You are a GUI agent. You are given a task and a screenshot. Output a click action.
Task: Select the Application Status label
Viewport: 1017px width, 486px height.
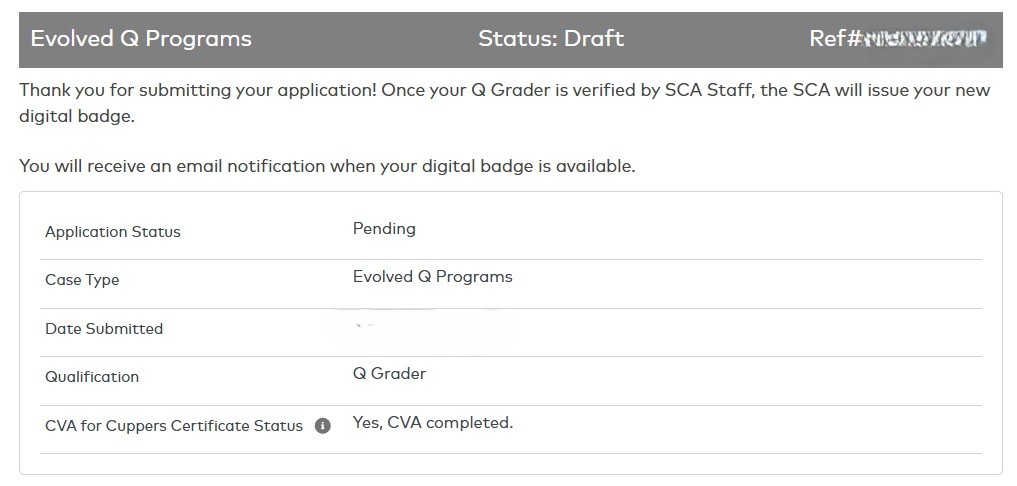[x=112, y=232]
